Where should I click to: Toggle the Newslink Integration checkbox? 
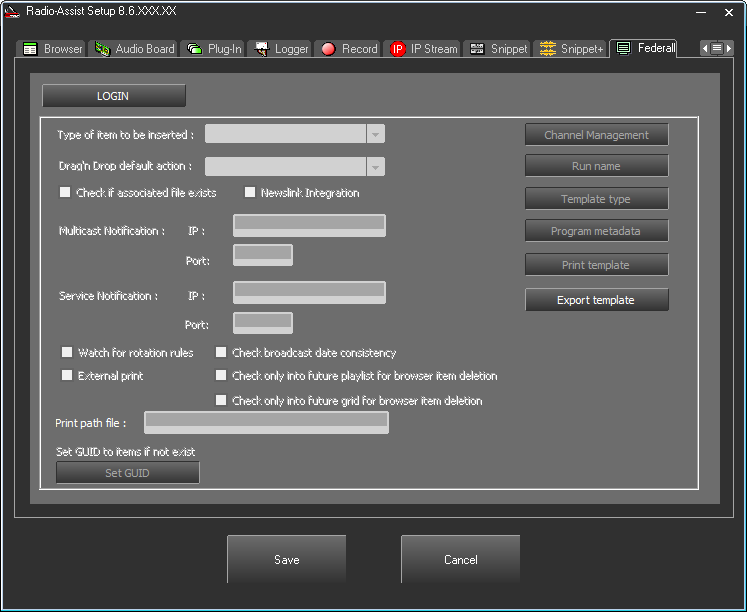[x=251, y=193]
